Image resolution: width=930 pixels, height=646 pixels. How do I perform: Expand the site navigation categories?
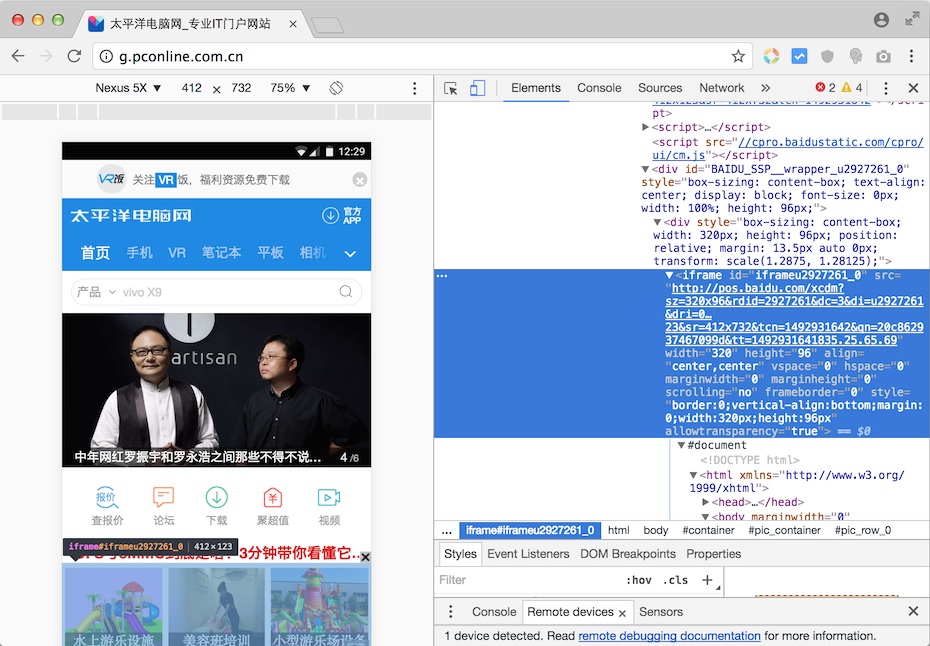[350, 253]
